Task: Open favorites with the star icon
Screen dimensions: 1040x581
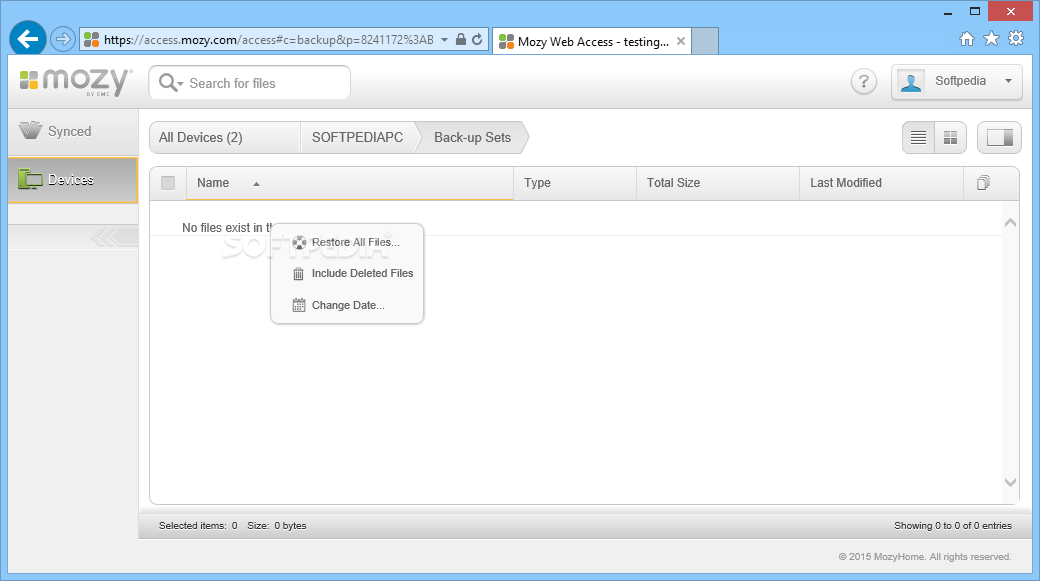Action: click(991, 38)
